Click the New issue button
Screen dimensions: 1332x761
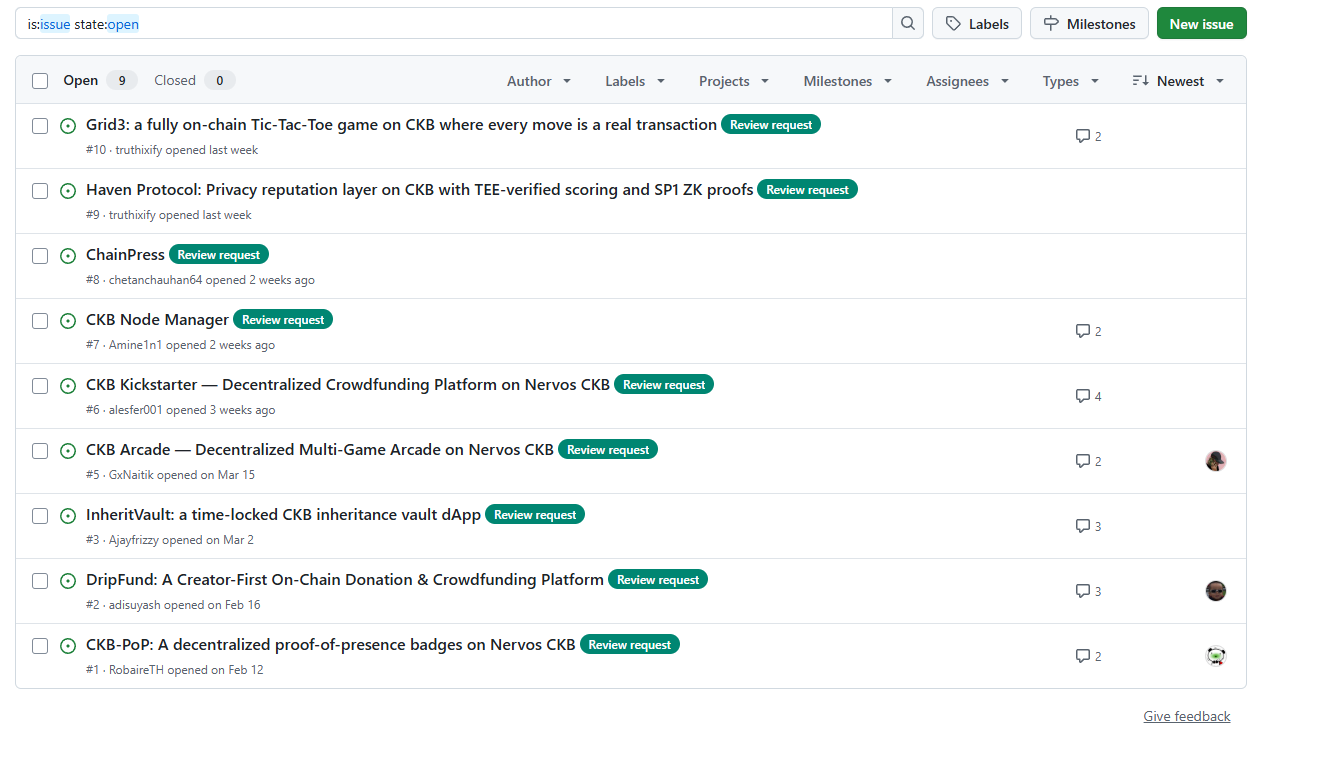(x=1201, y=24)
